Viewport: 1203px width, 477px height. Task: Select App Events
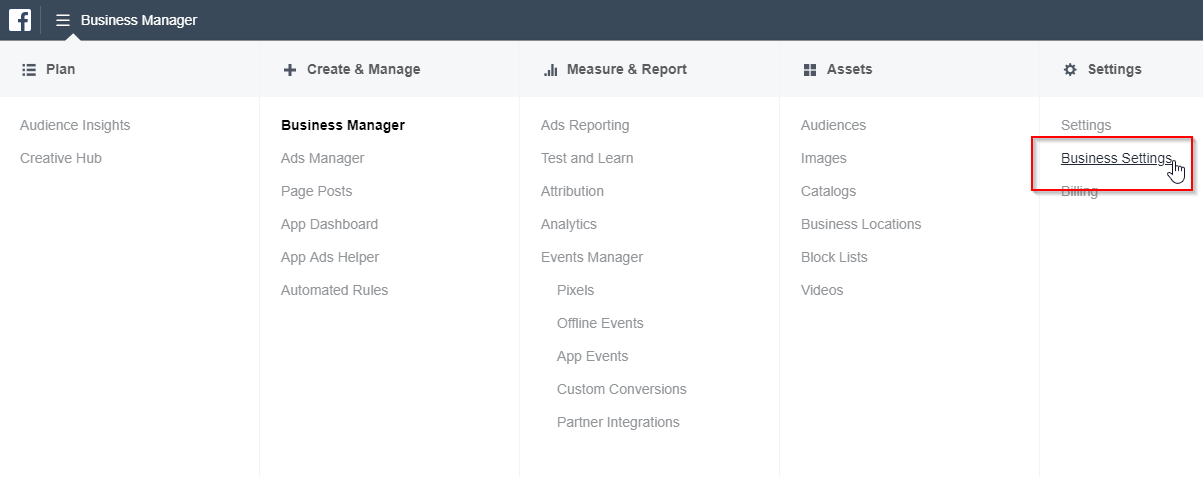pyautogui.click(x=593, y=356)
